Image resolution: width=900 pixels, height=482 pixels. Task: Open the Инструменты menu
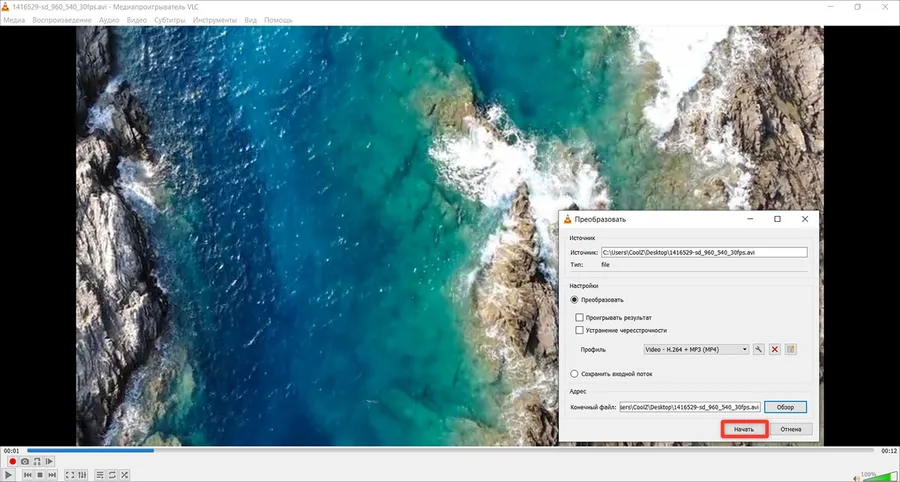pyautogui.click(x=215, y=20)
